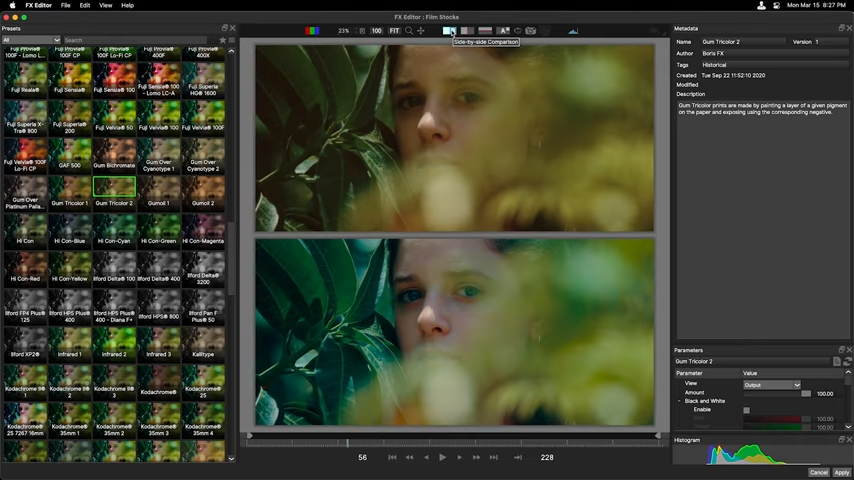Select the Gum Bichromate preset

[x=114, y=154]
